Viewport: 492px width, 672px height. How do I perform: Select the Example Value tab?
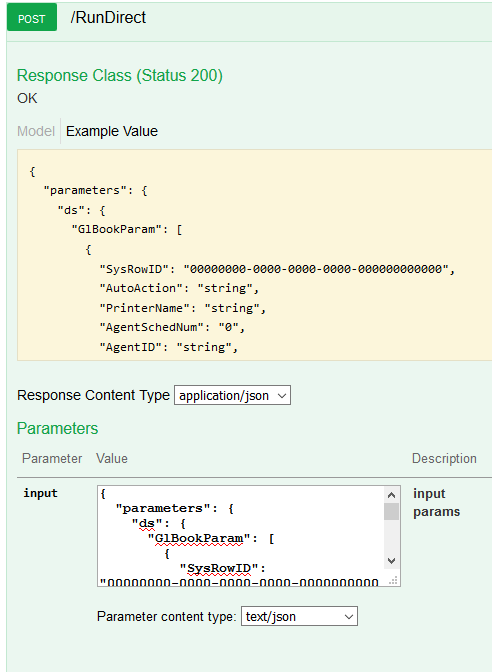click(112, 131)
